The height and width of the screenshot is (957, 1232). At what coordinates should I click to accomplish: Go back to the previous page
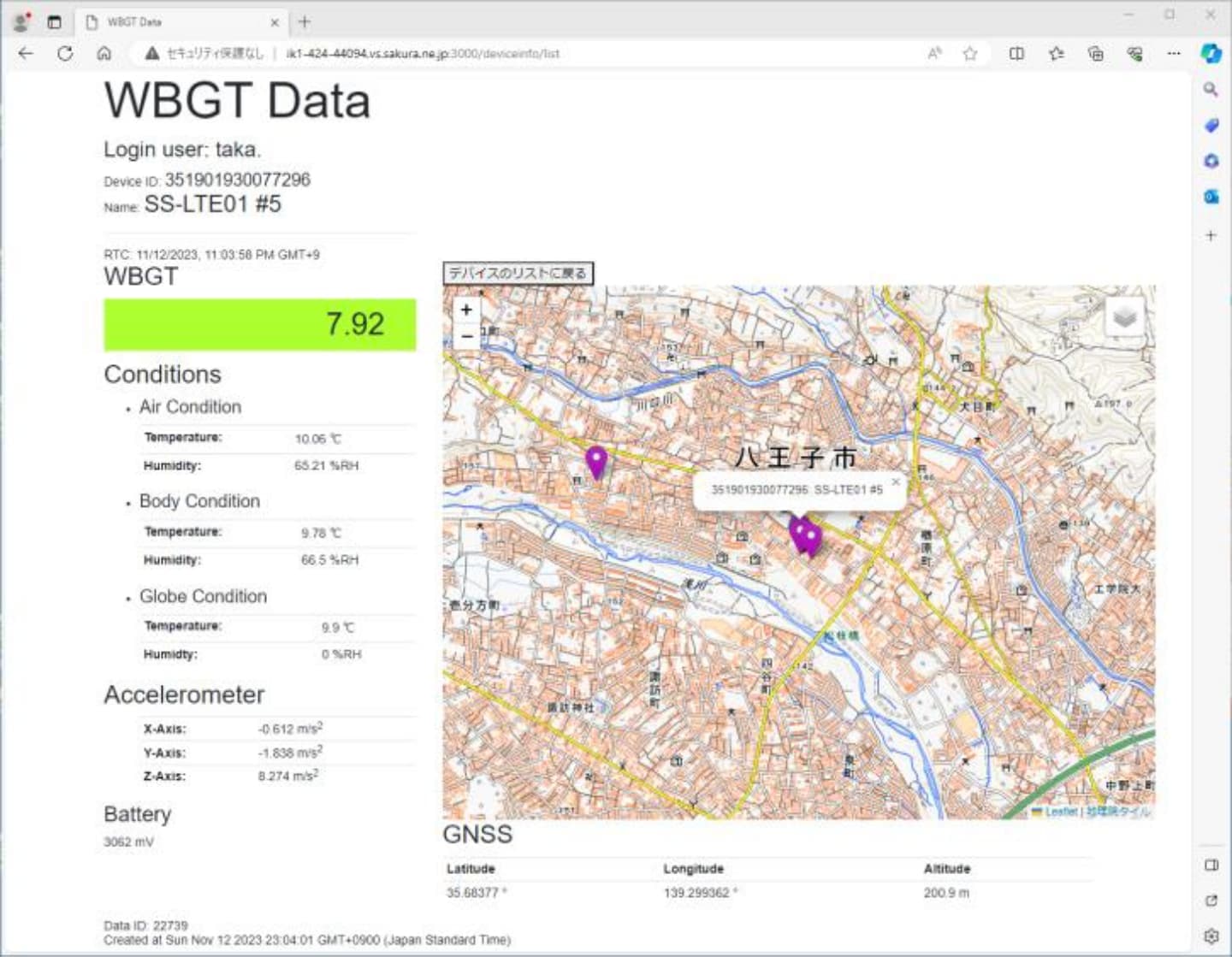click(26, 53)
